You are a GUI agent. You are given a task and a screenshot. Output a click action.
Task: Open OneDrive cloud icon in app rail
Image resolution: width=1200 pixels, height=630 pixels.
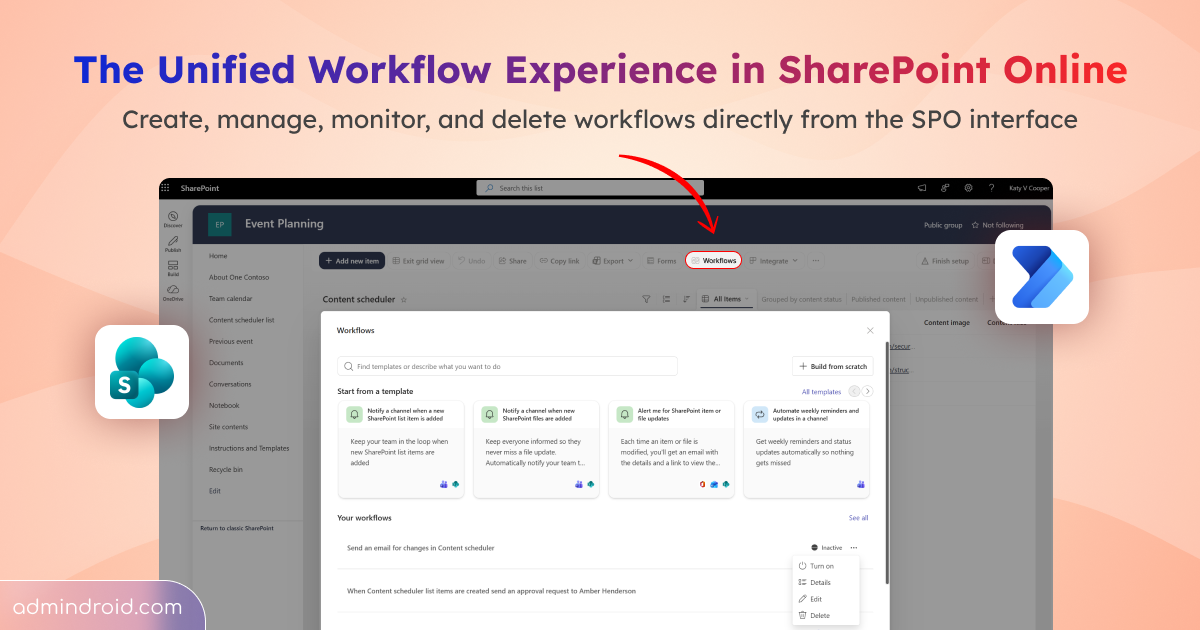173,292
